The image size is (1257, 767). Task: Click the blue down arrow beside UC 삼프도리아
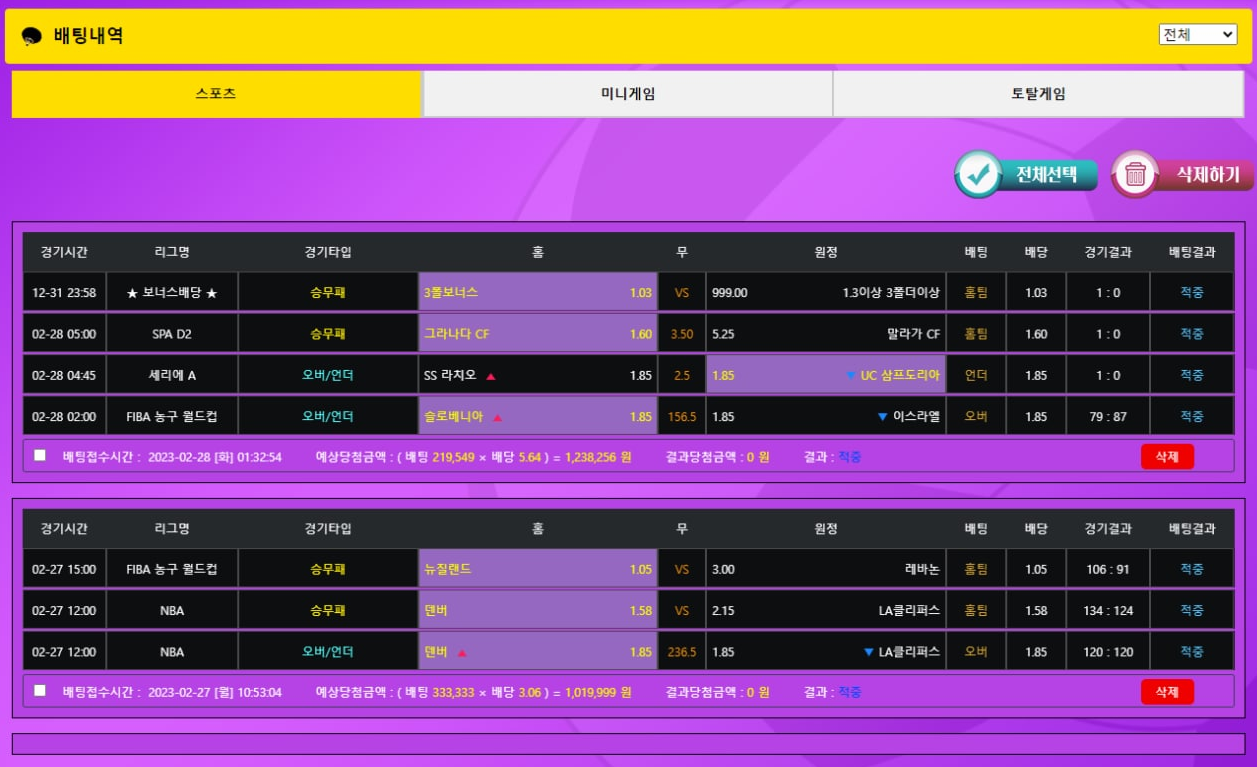[x=850, y=376]
